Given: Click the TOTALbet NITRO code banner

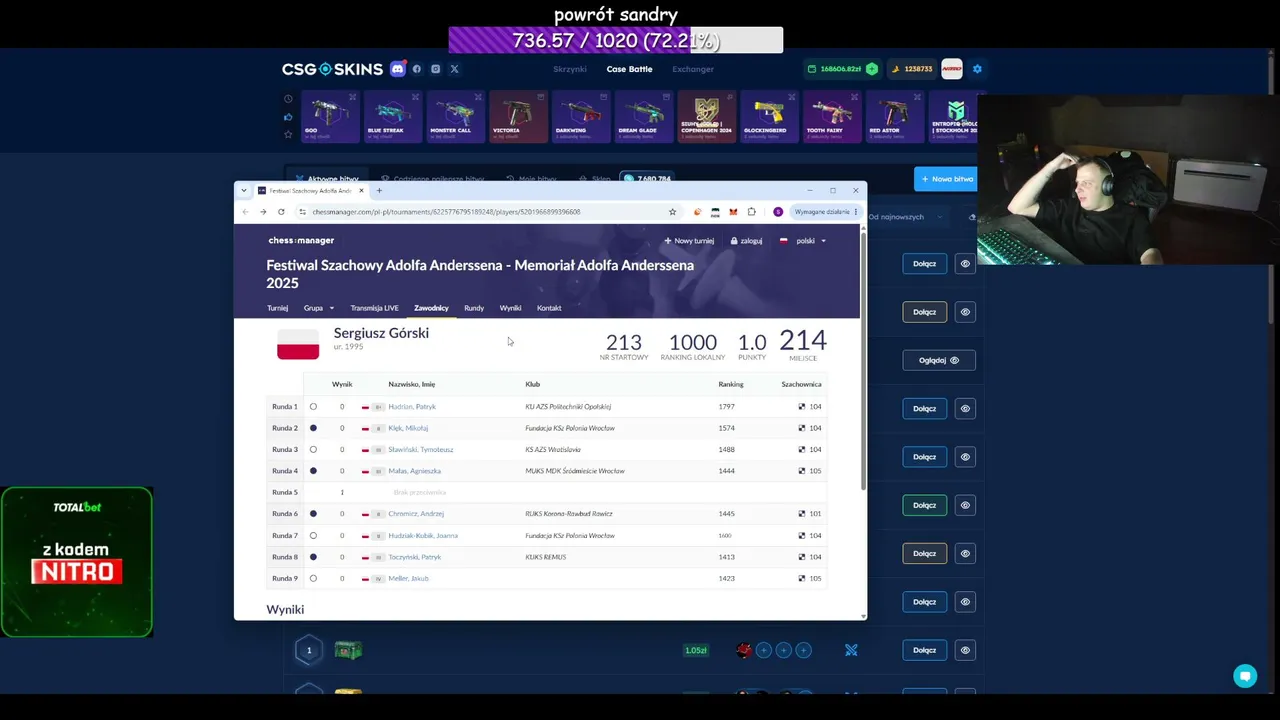Looking at the screenshot, I should [x=77, y=562].
